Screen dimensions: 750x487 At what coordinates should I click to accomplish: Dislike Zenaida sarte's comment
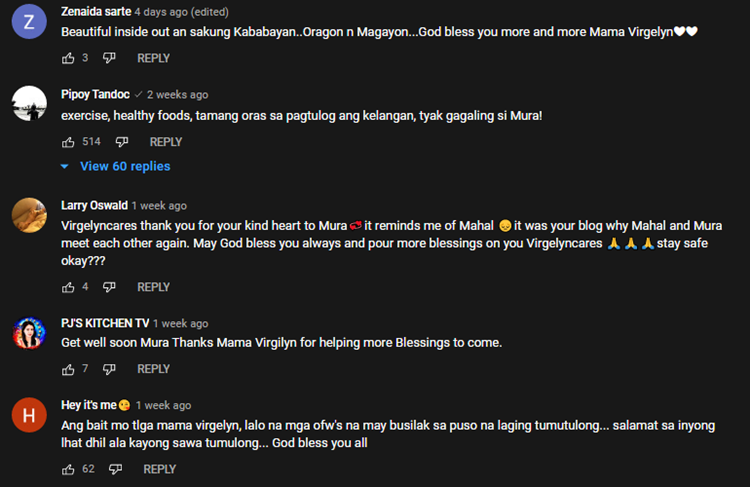(x=109, y=58)
